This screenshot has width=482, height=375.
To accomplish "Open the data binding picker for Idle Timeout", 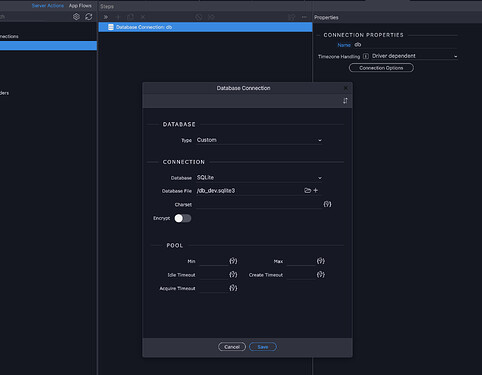I will tap(233, 274).
